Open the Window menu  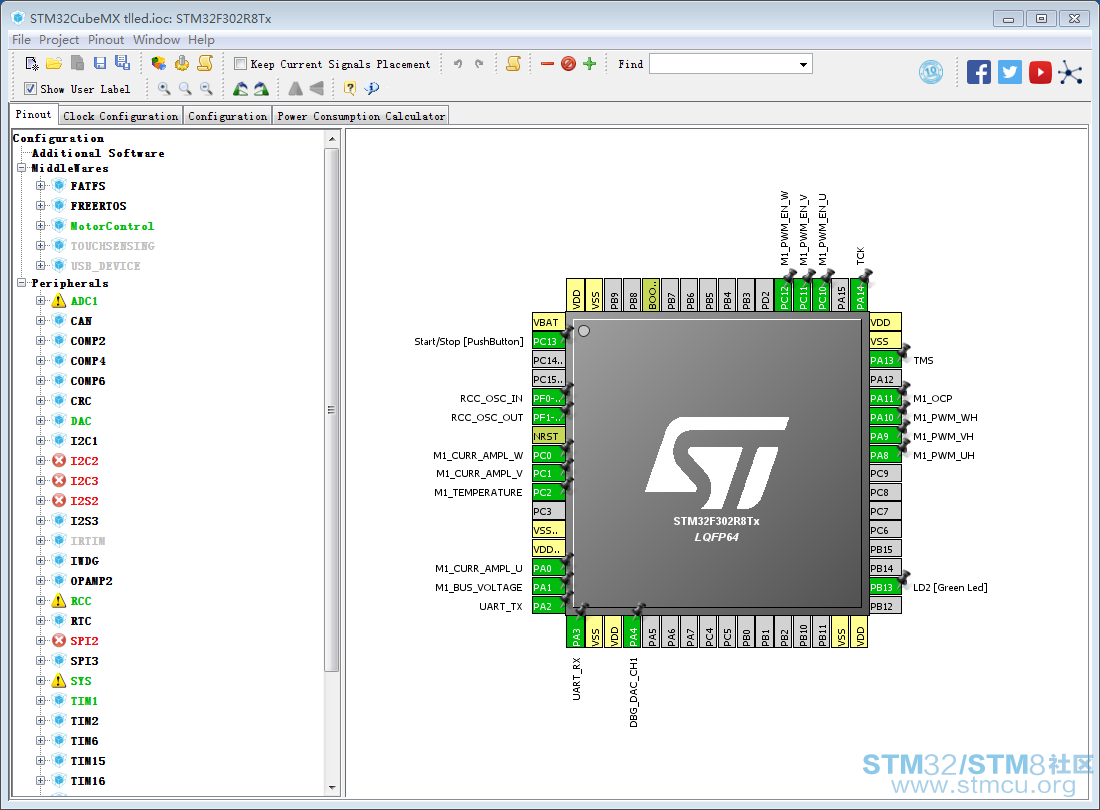[x=156, y=40]
